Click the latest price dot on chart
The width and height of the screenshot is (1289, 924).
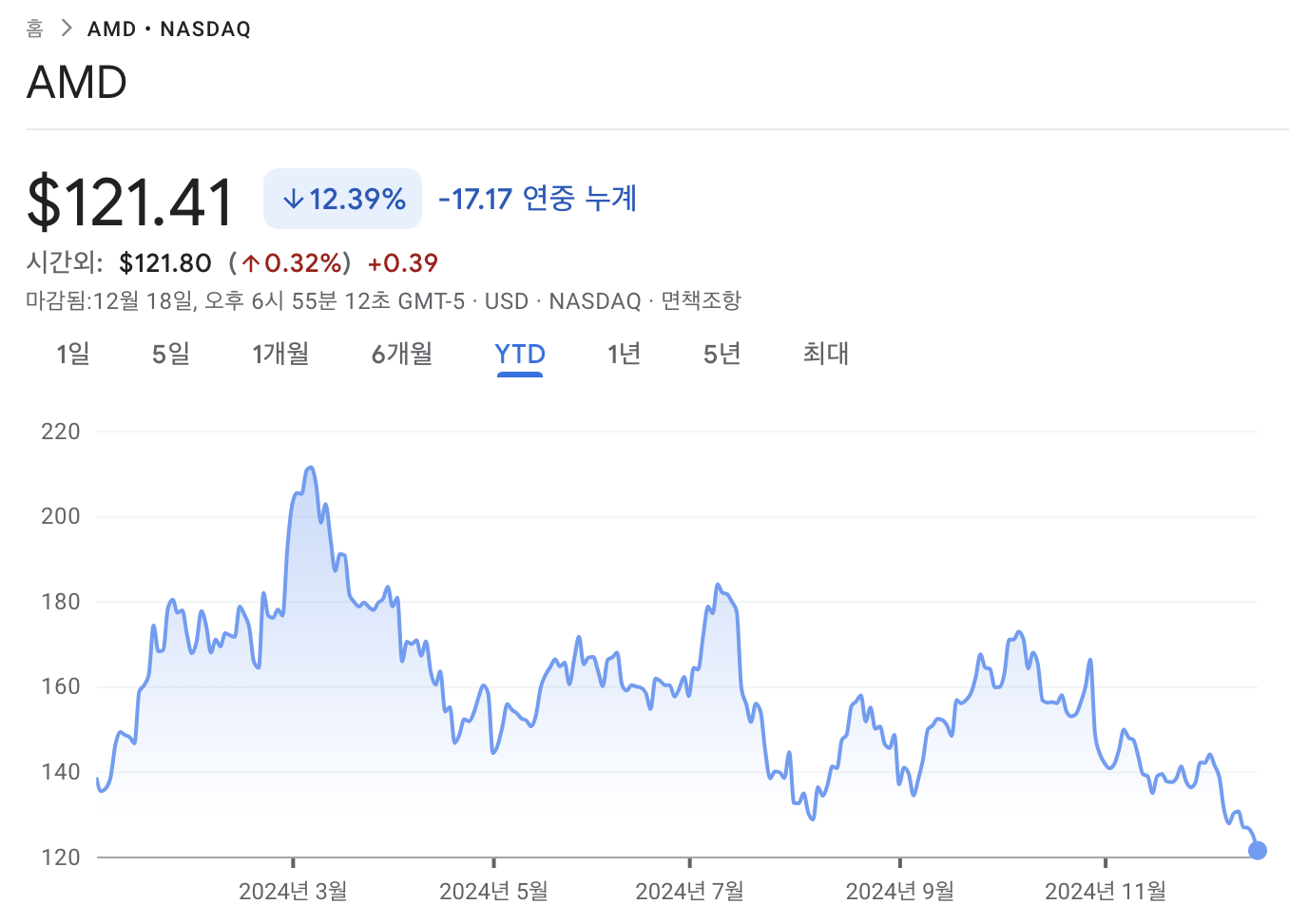tap(1257, 850)
